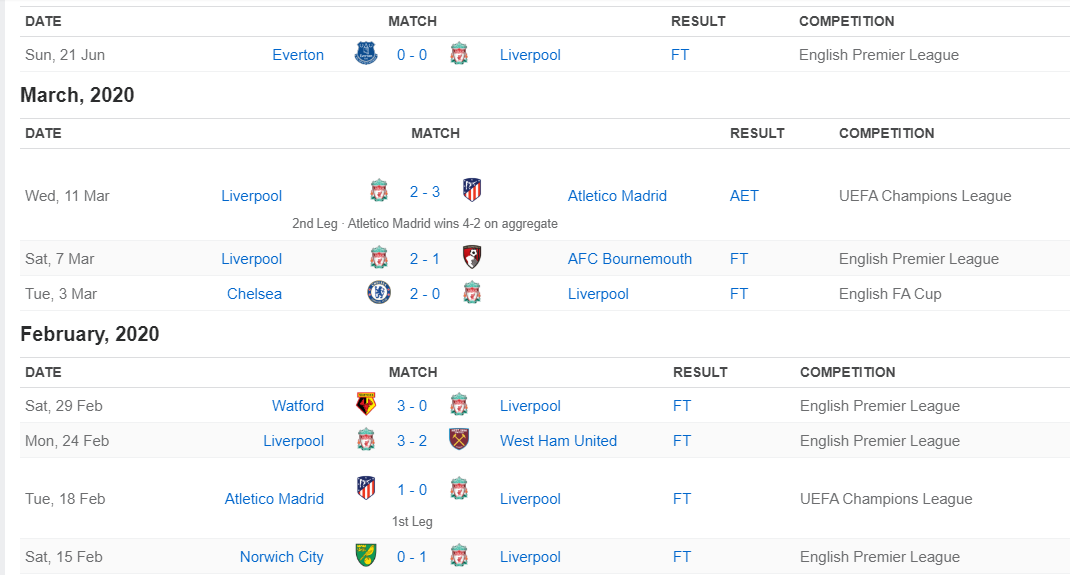Click Atletico Madrid crest in 11 Mar match
Screen dimensions: 1070x575
point(472,189)
